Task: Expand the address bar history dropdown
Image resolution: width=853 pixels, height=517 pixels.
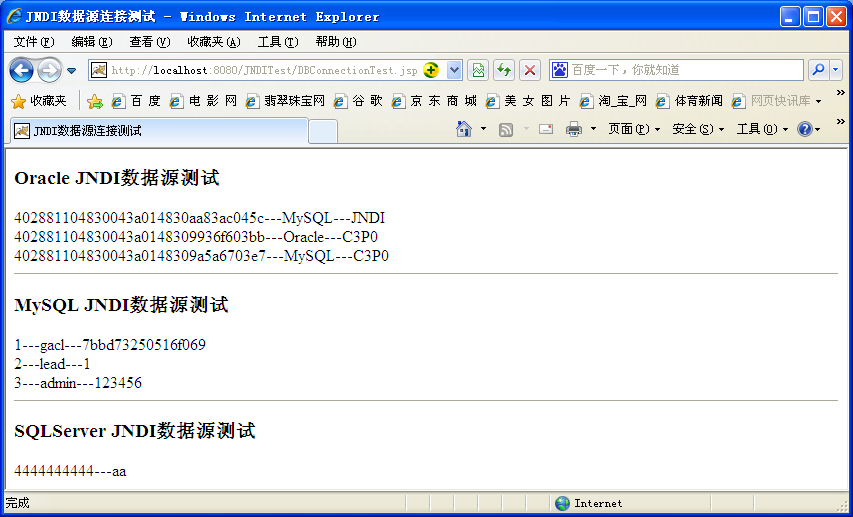Action: [454, 70]
